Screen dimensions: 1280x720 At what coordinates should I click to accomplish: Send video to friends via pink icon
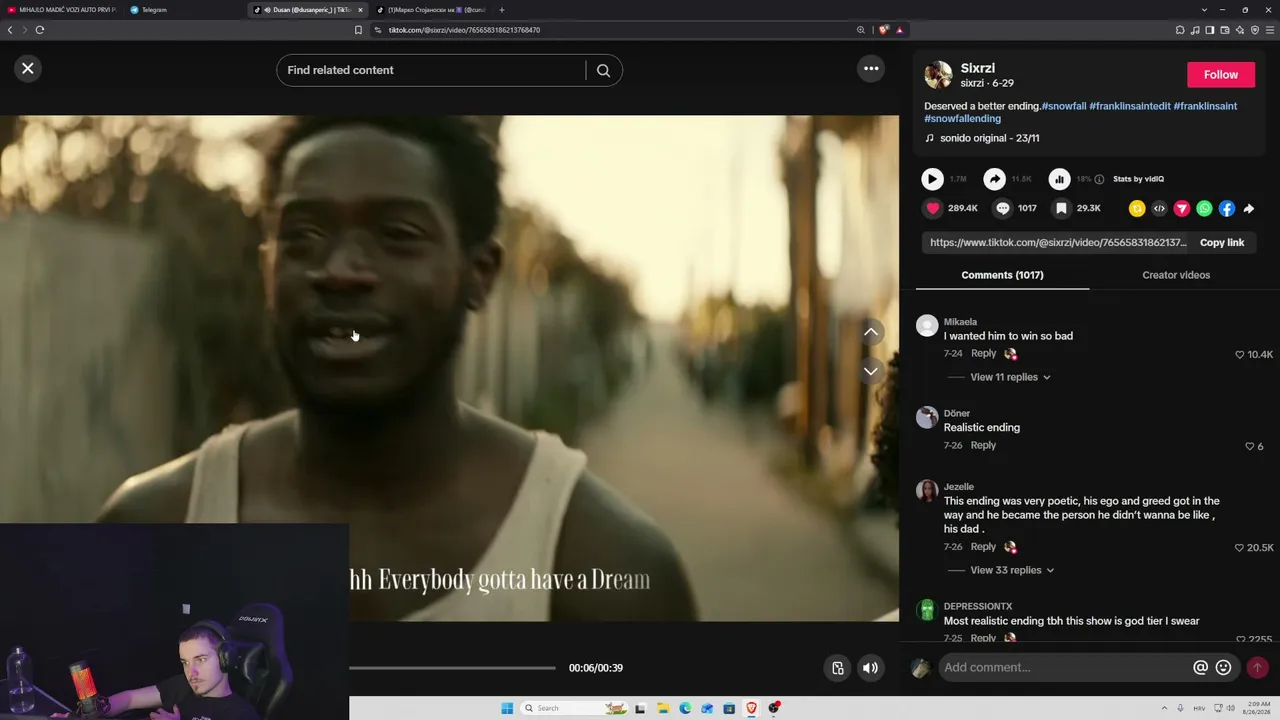[x=1182, y=209]
